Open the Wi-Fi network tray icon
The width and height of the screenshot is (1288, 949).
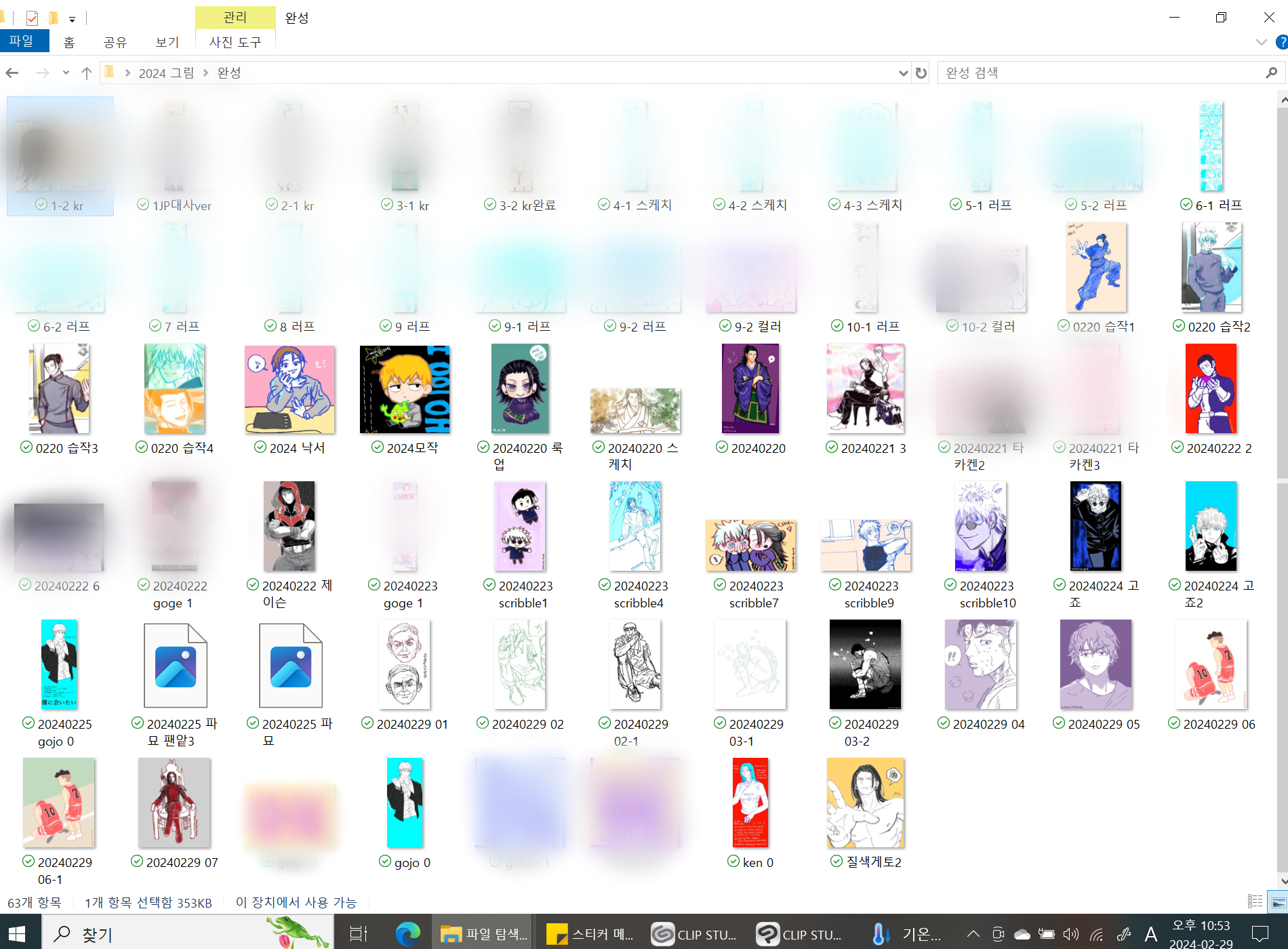click(1096, 935)
